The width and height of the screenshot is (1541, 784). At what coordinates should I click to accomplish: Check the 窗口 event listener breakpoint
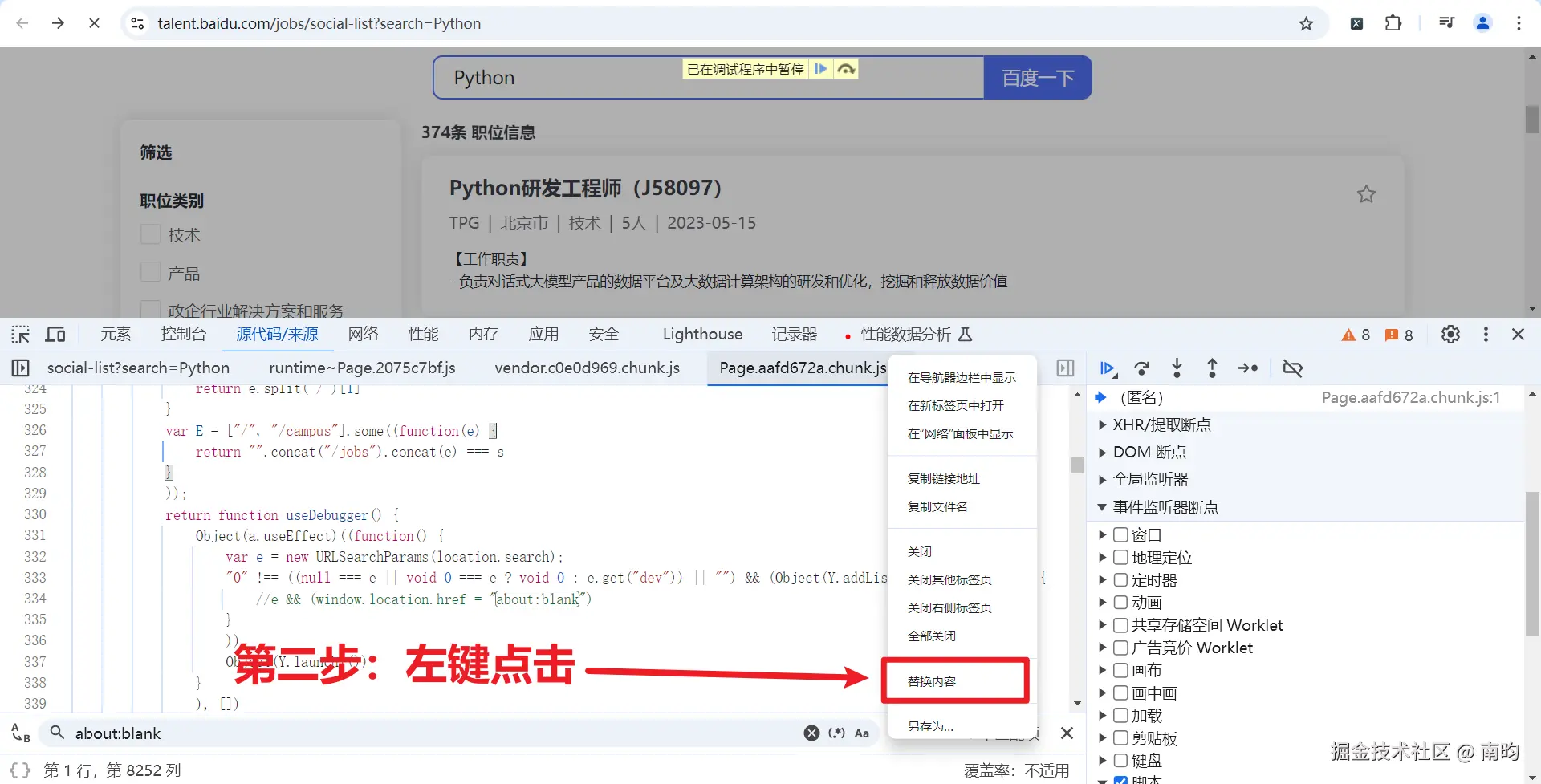(1120, 534)
